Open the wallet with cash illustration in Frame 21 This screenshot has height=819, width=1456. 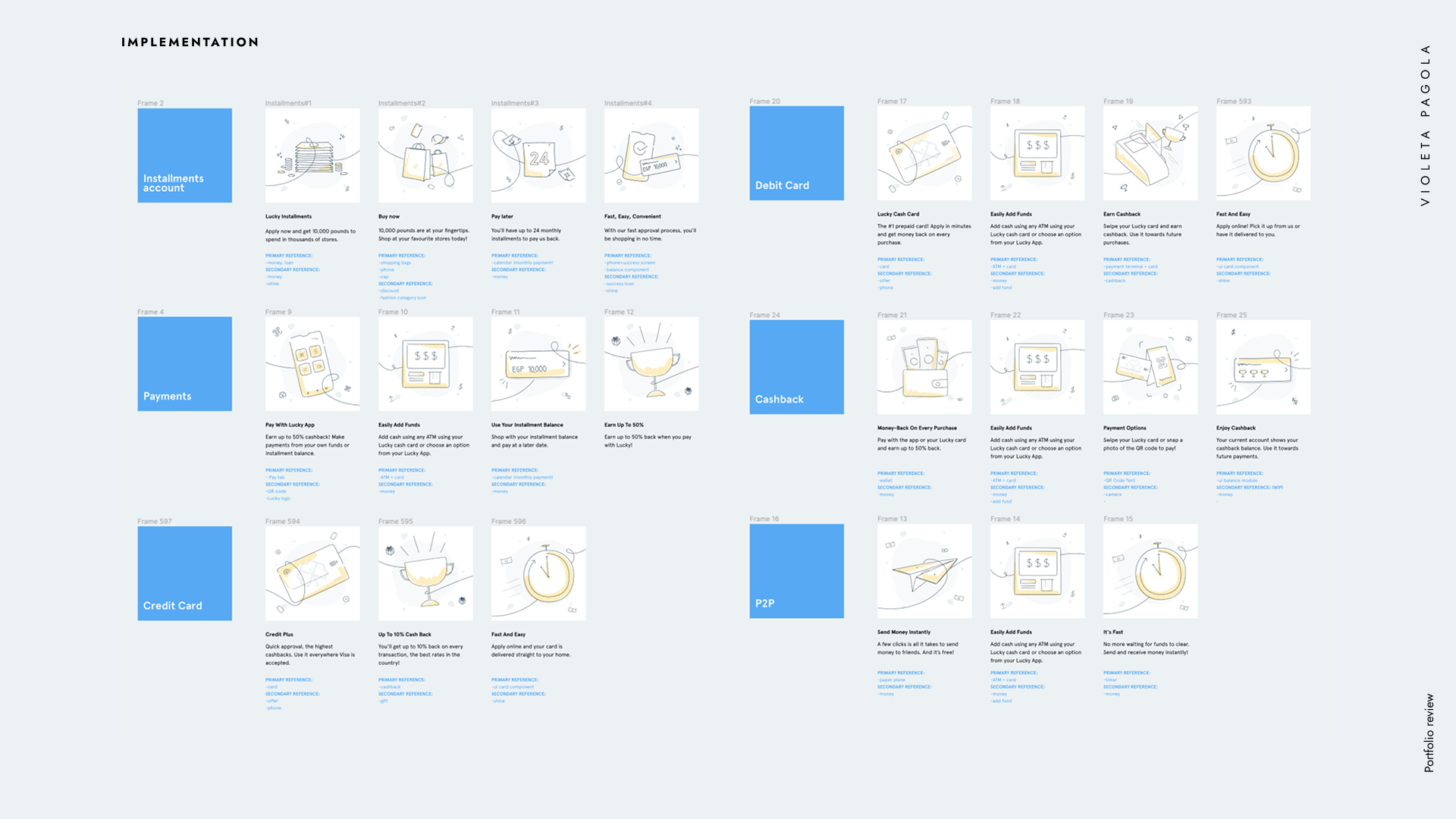click(924, 366)
